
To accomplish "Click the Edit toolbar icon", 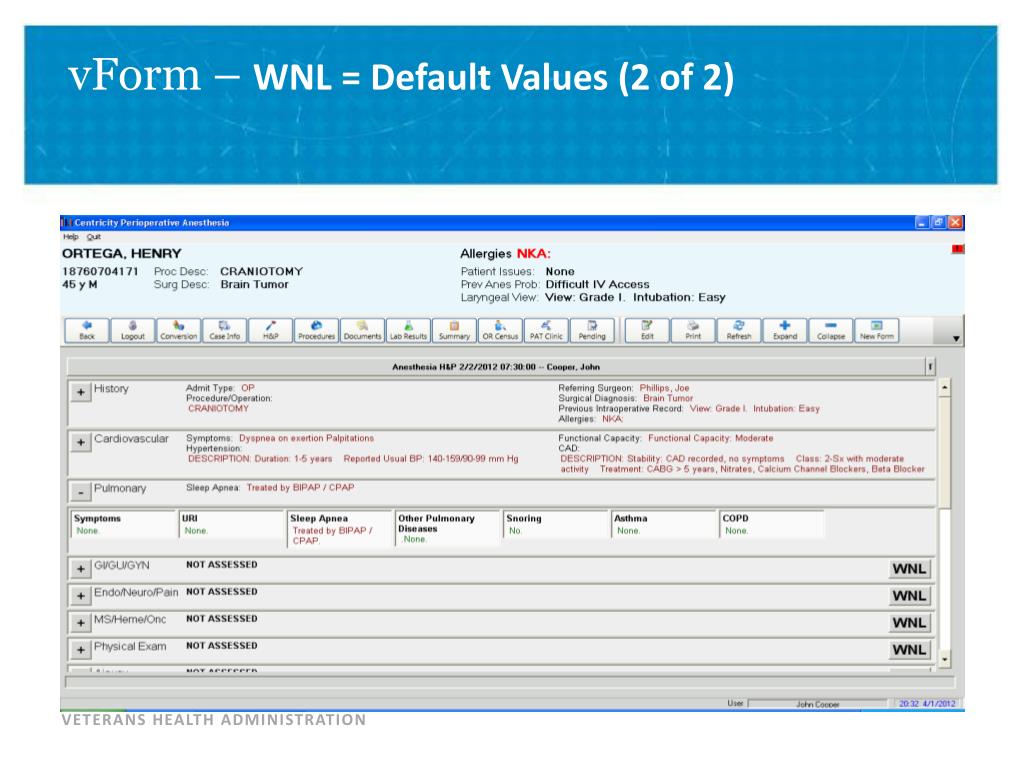I will point(647,330).
